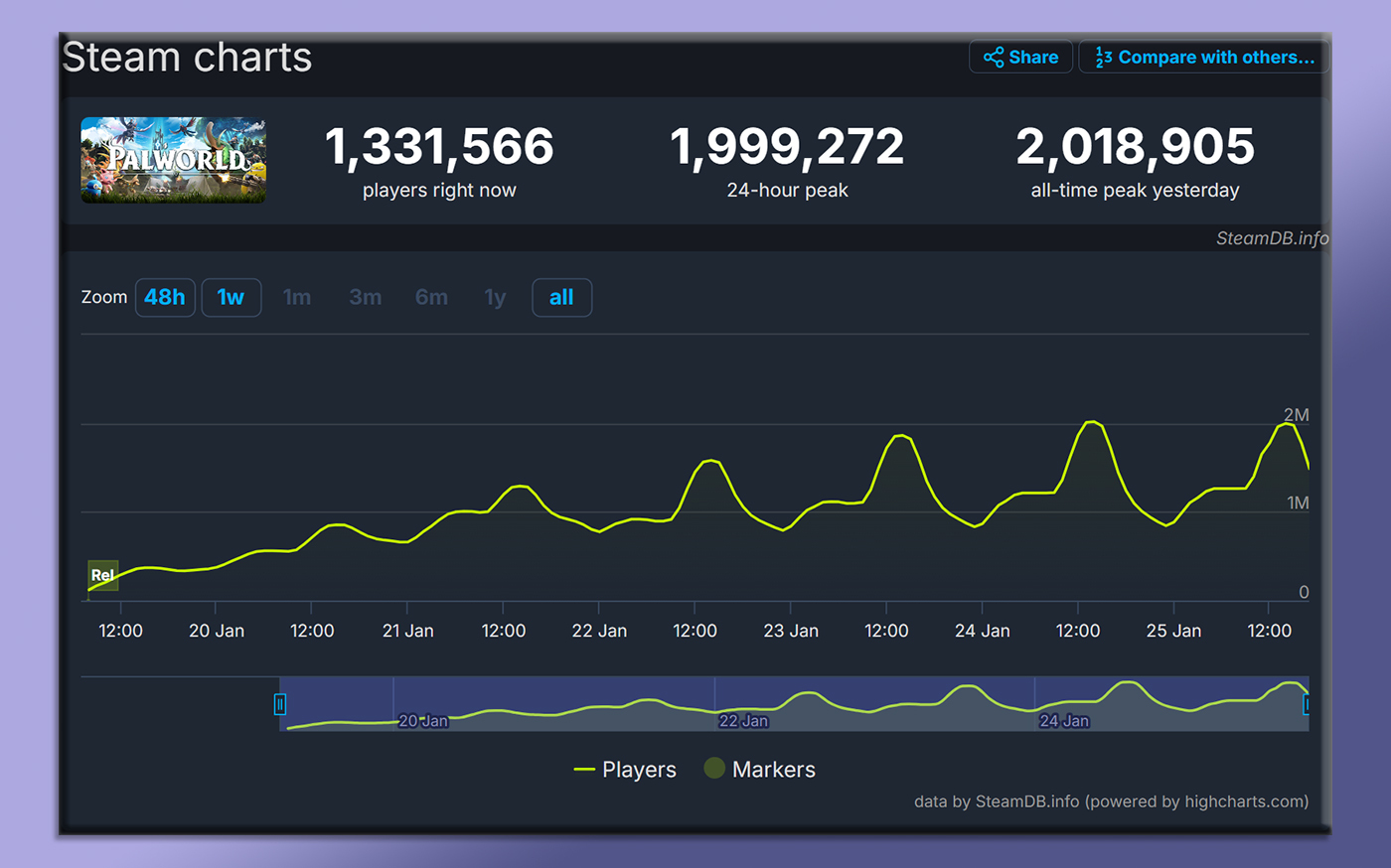Click the left navigator range handle
The height and width of the screenshot is (868, 1391).
coord(280,704)
